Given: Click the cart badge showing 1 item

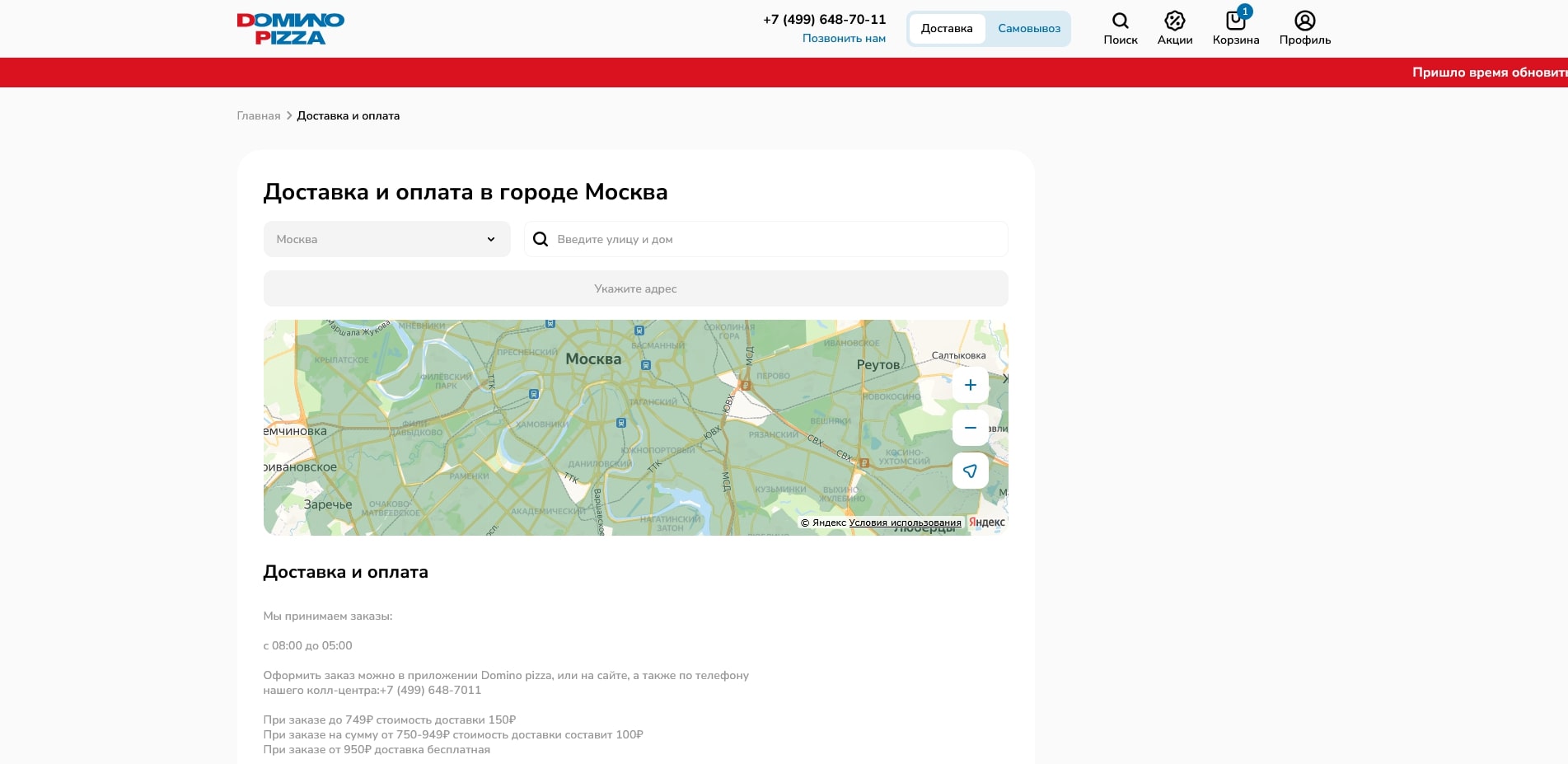Looking at the screenshot, I should [x=1244, y=11].
